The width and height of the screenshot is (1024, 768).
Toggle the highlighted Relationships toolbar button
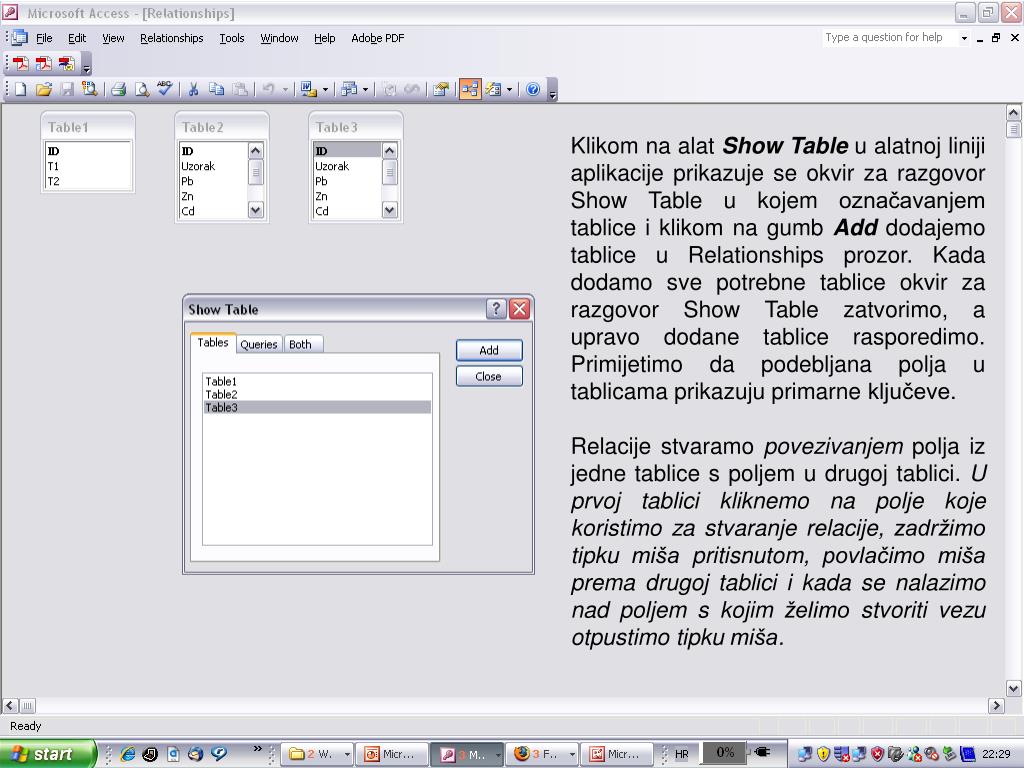[x=470, y=89]
